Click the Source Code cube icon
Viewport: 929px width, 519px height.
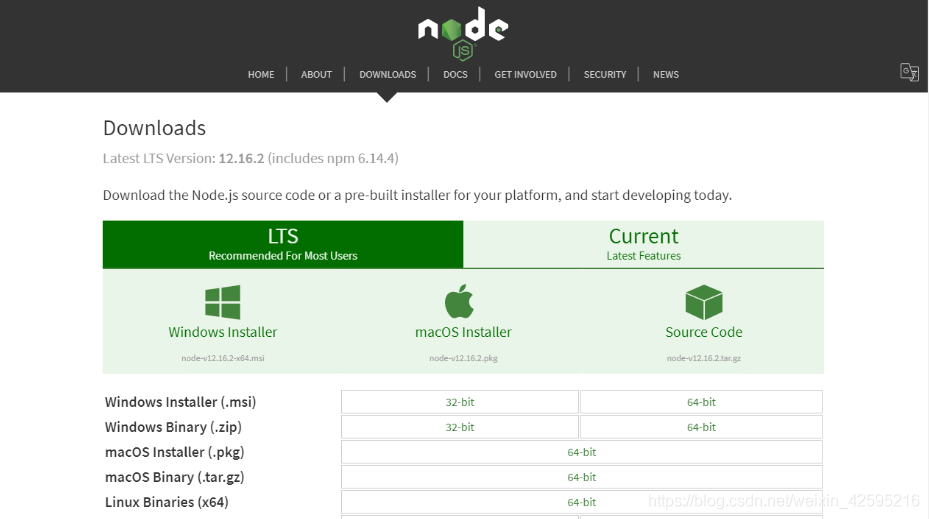[704, 302]
